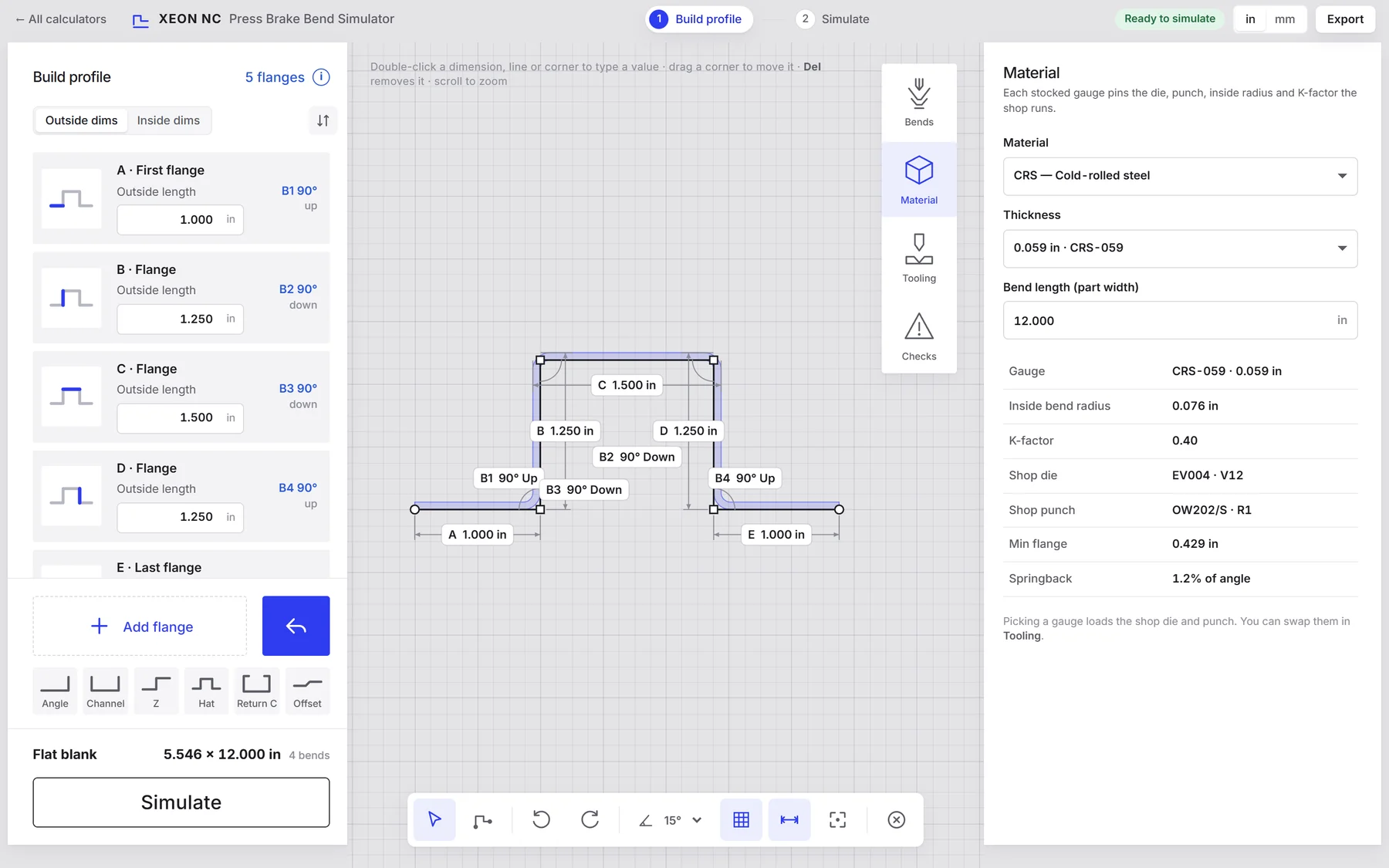Select B2 90° Down label on canvas
The width and height of the screenshot is (1389, 868).
pyautogui.click(x=637, y=457)
